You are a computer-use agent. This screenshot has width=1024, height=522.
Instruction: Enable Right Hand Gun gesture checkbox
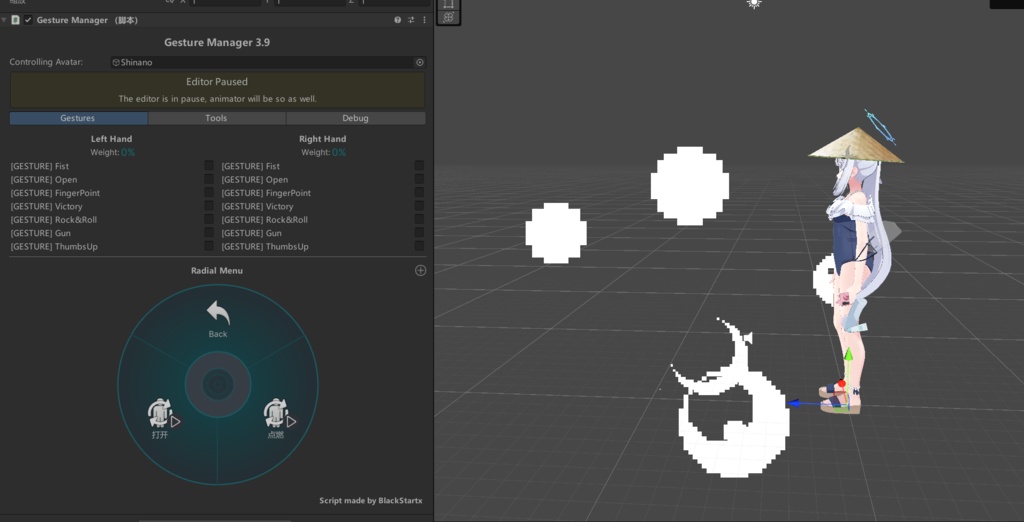pos(419,233)
